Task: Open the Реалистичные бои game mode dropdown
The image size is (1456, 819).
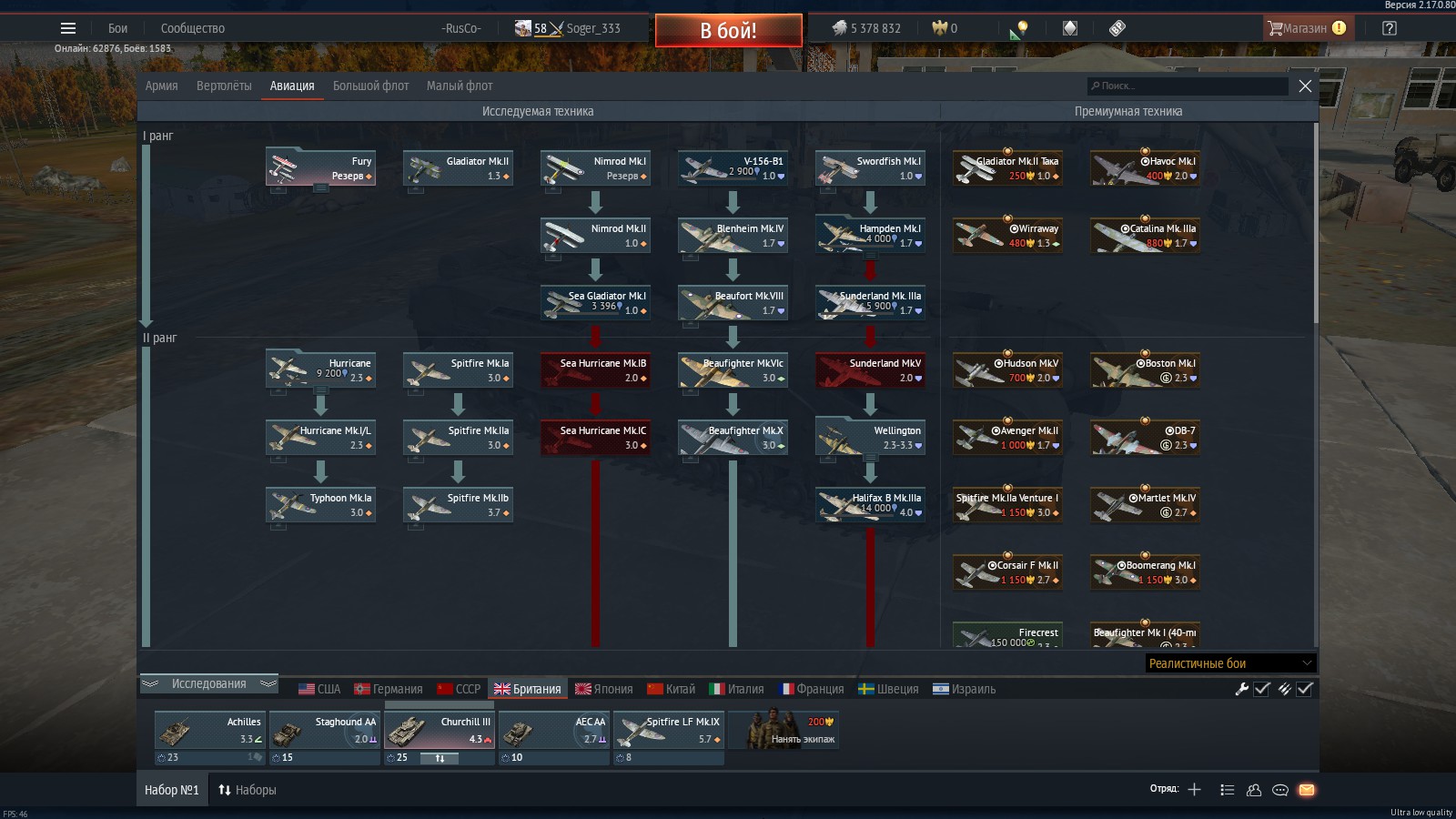Action: click(1230, 663)
